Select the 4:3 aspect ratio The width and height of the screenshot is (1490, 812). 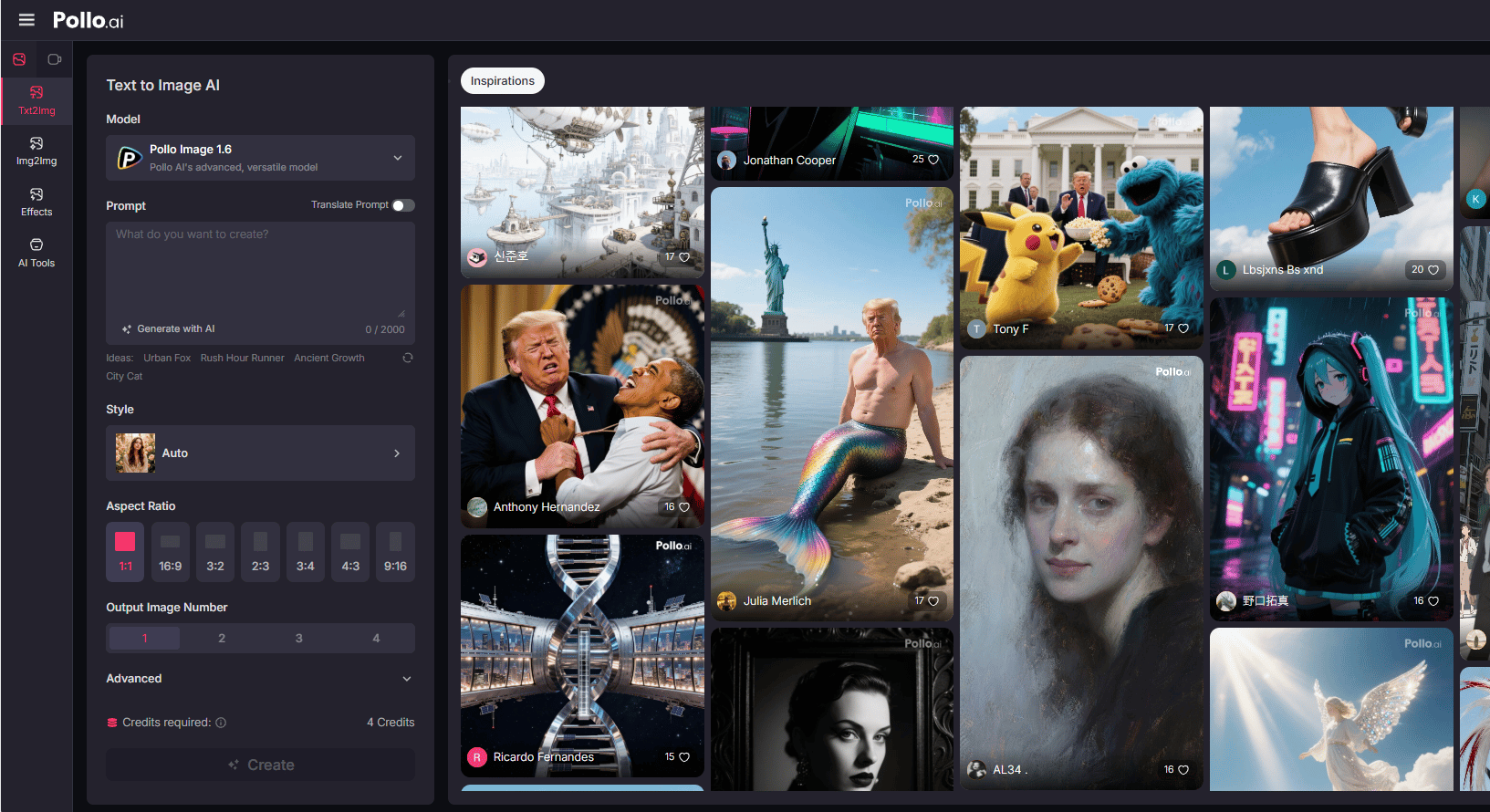point(350,552)
